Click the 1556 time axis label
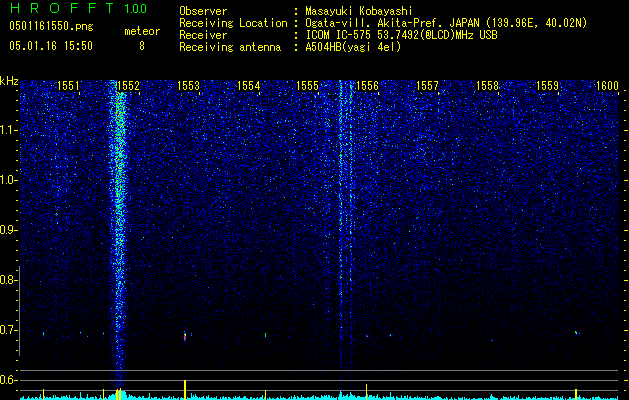 [367, 85]
